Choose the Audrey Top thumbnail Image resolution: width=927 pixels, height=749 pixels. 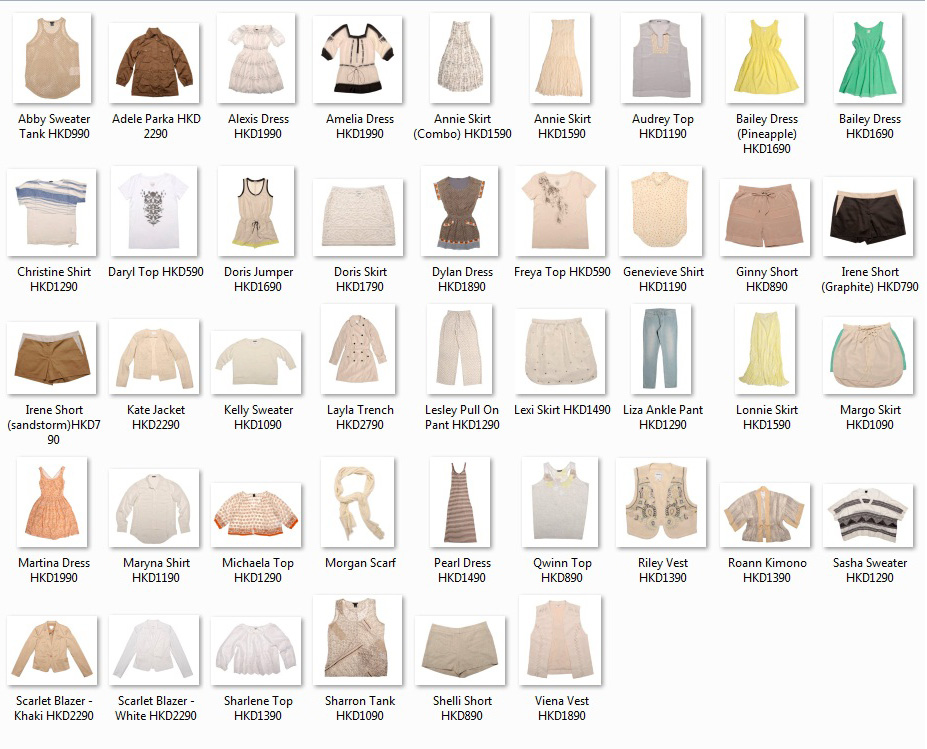click(661, 58)
